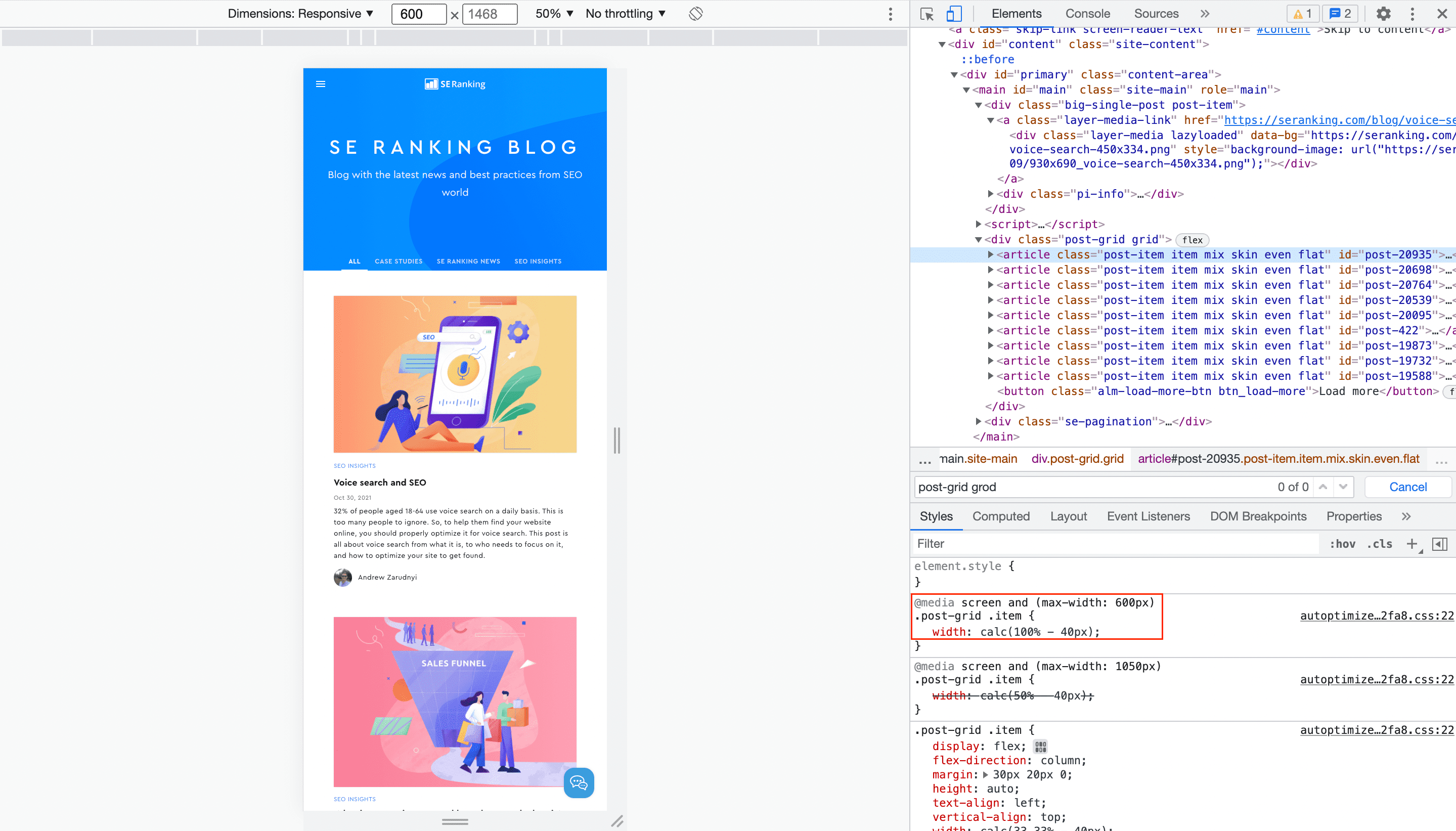Click the inspect element cursor icon
Viewport: 1456px width, 831px height.
[927, 13]
